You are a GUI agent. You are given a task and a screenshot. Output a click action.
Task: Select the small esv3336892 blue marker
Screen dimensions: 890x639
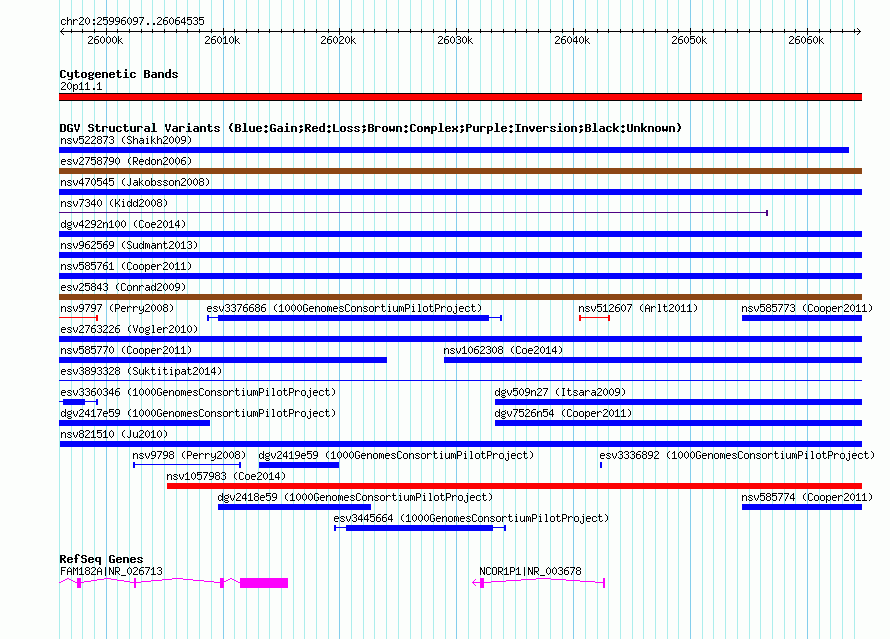click(x=601, y=465)
